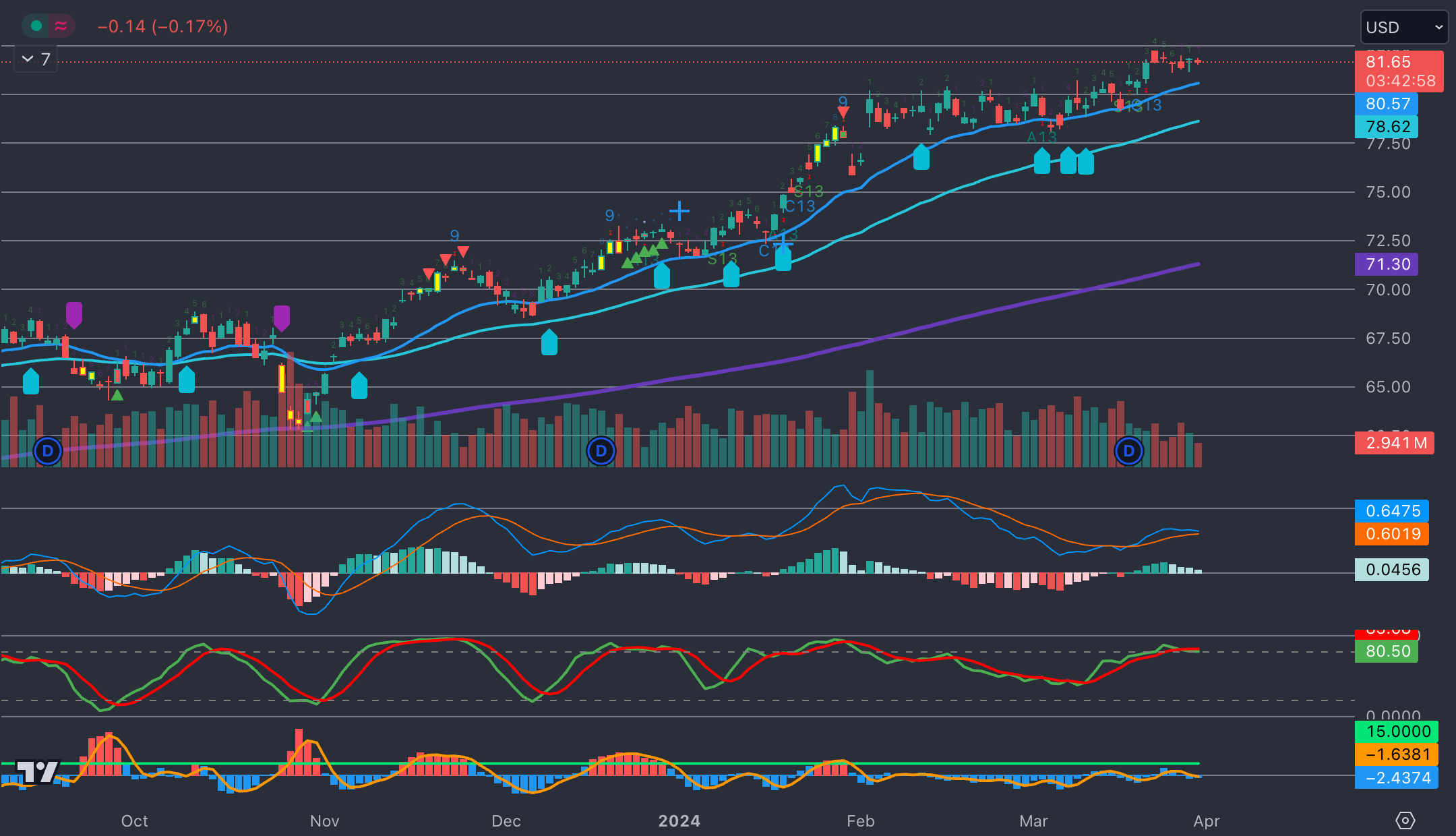Click the orange value label -1.6381
This screenshot has width=1456, height=836.
(x=1397, y=754)
